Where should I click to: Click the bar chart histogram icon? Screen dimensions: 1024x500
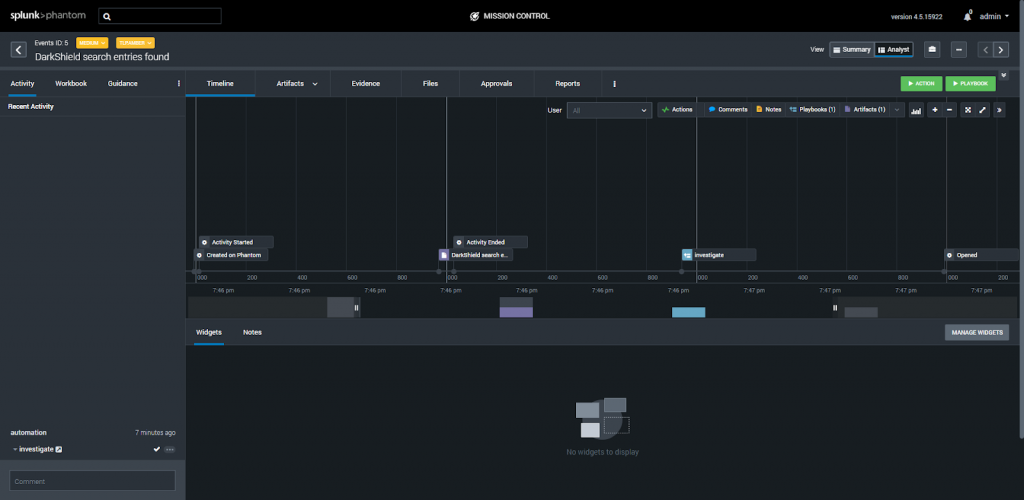(x=916, y=110)
